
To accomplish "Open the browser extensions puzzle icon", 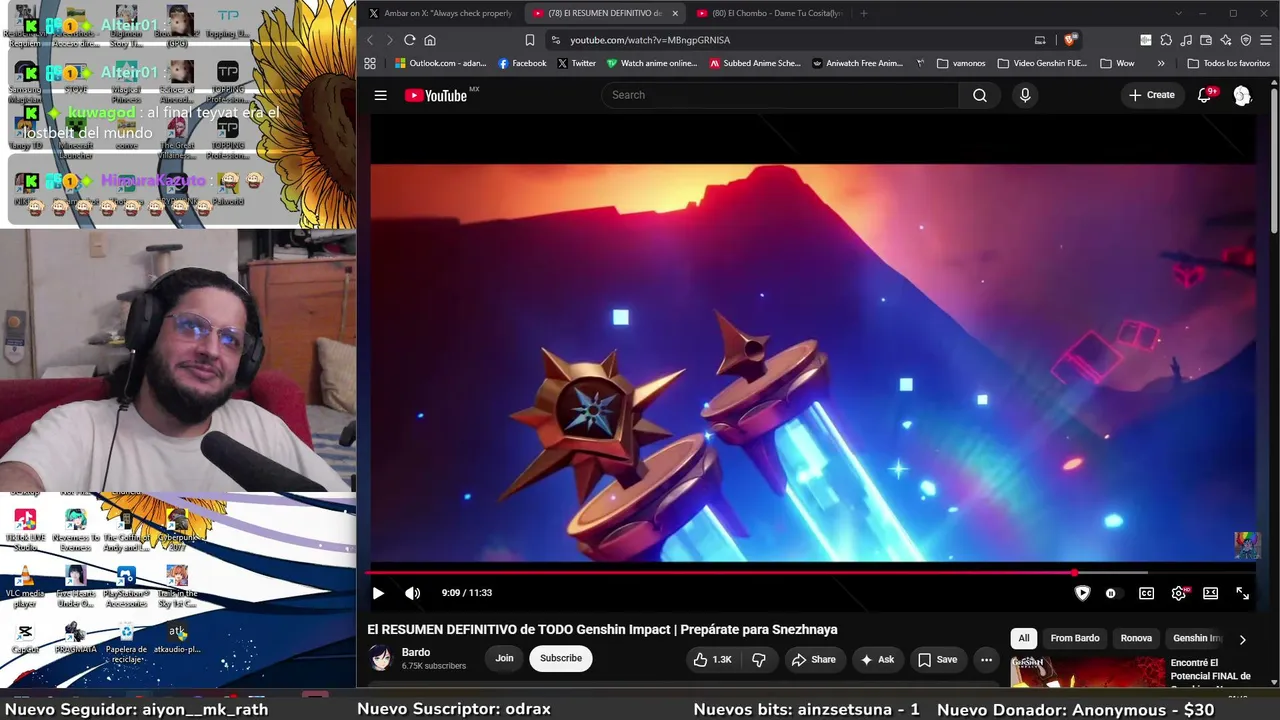I will click(x=1166, y=40).
